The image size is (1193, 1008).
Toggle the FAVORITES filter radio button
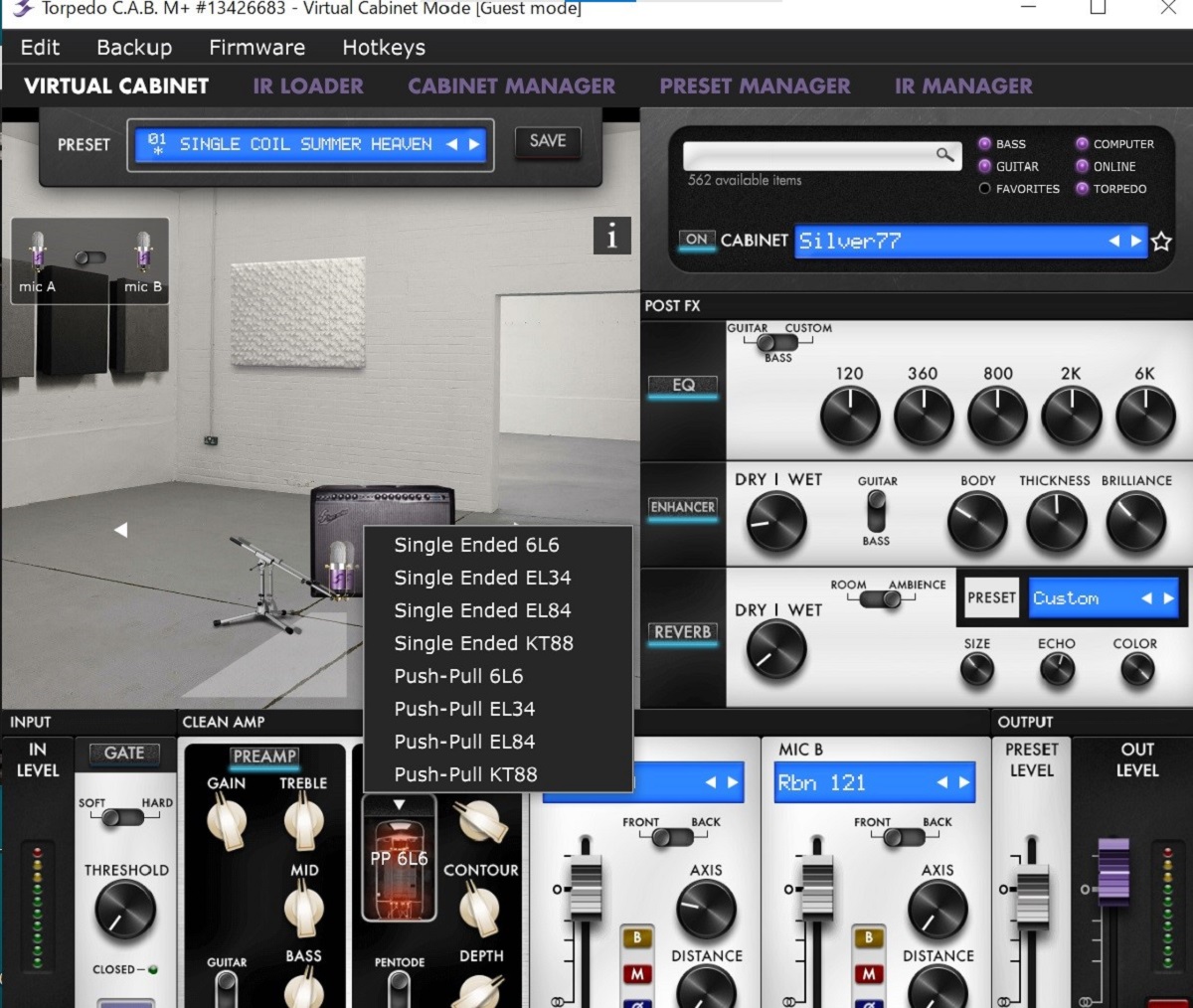click(x=985, y=189)
